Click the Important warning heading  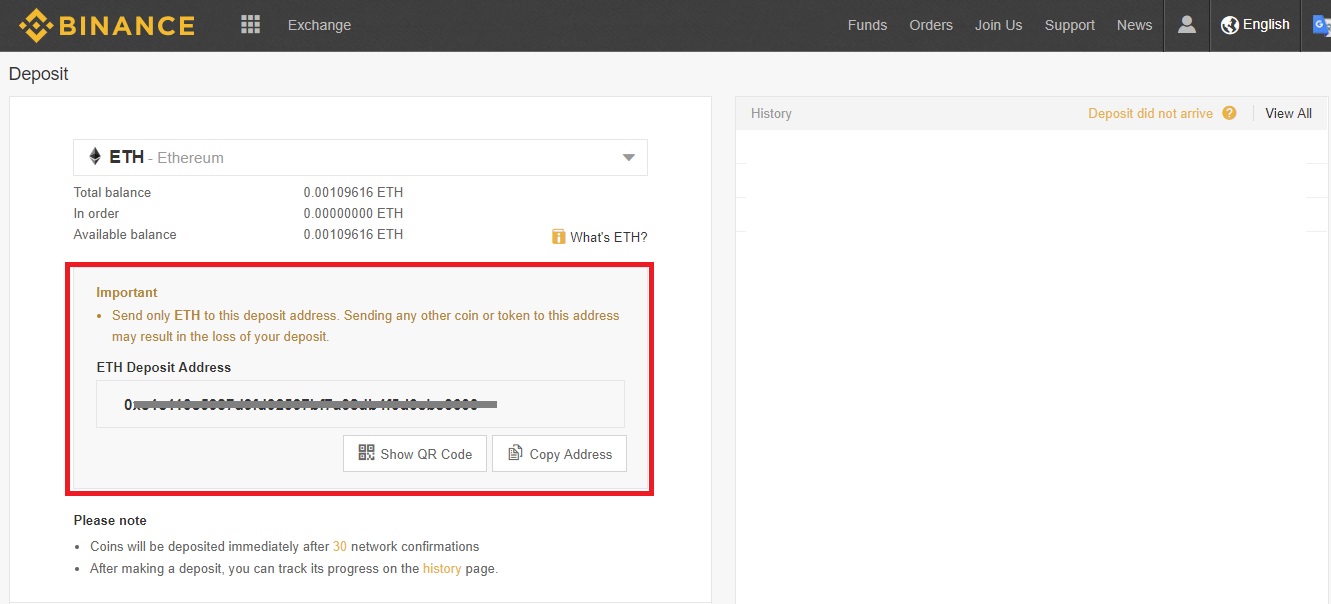(127, 292)
